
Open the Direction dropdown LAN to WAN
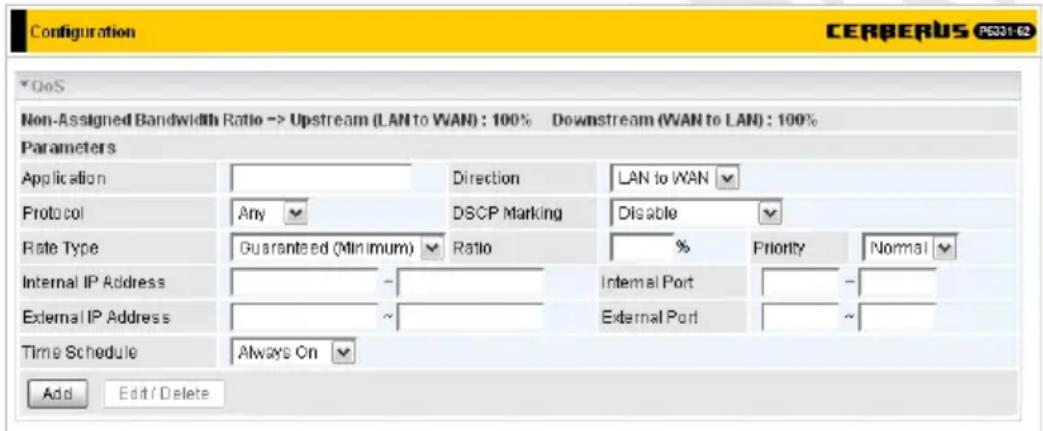674,178
